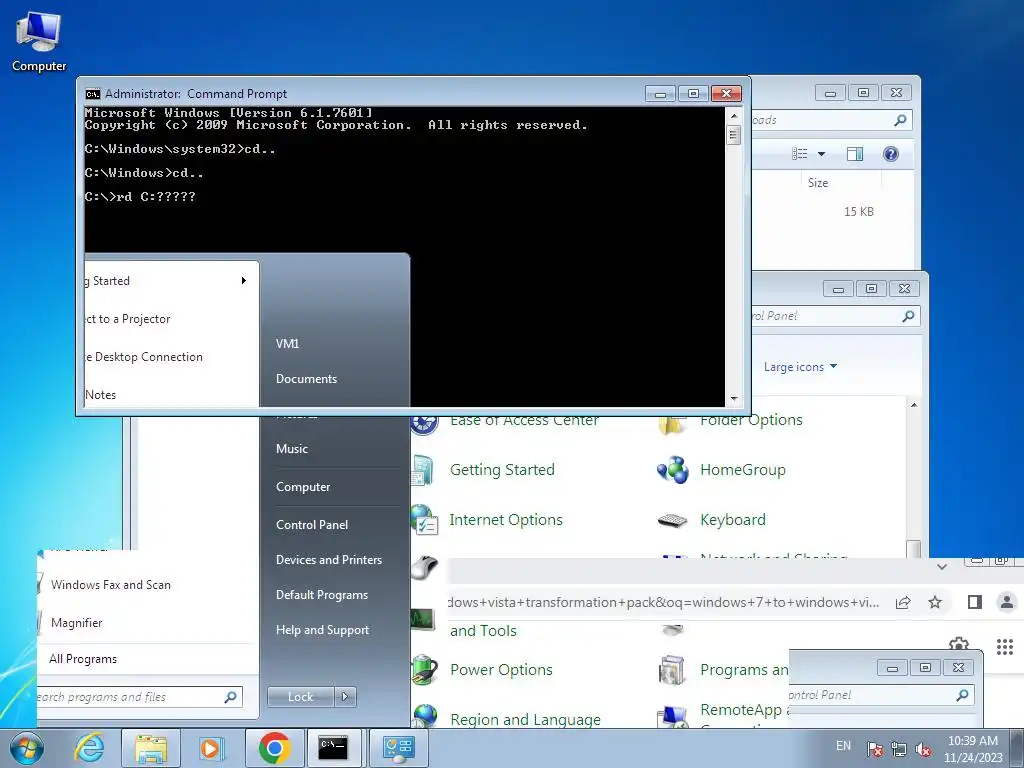Open the Power Options battery icon
1024x768 pixels.
click(x=424, y=669)
